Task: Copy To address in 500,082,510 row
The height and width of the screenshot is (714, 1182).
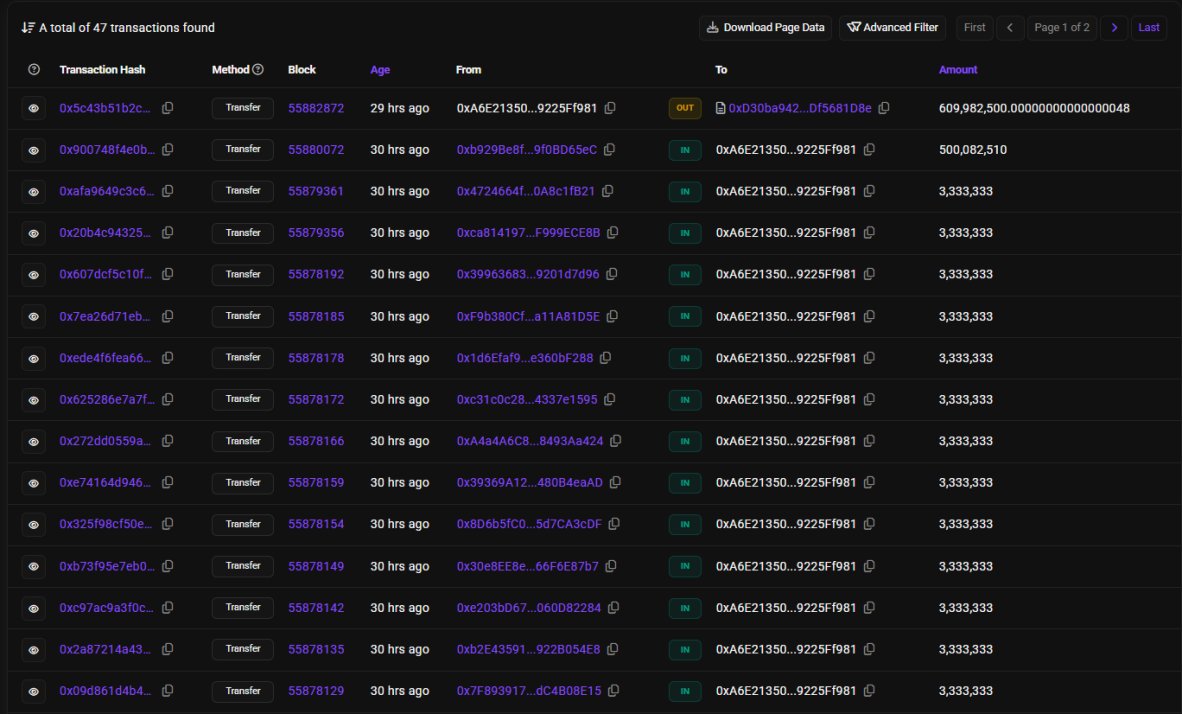Action: click(x=869, y=149)
